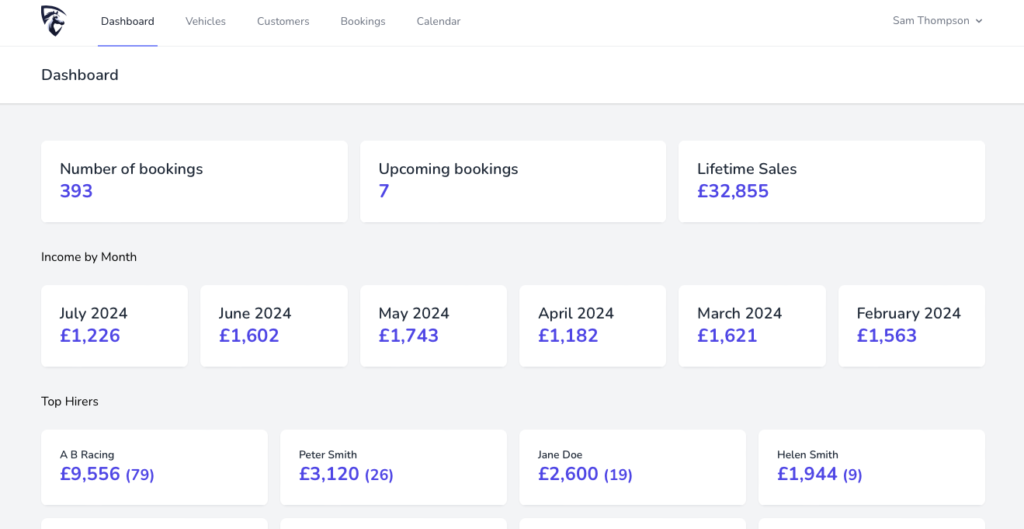
Task: Open the A B Racing hirer card
Action: coord(155,468)
